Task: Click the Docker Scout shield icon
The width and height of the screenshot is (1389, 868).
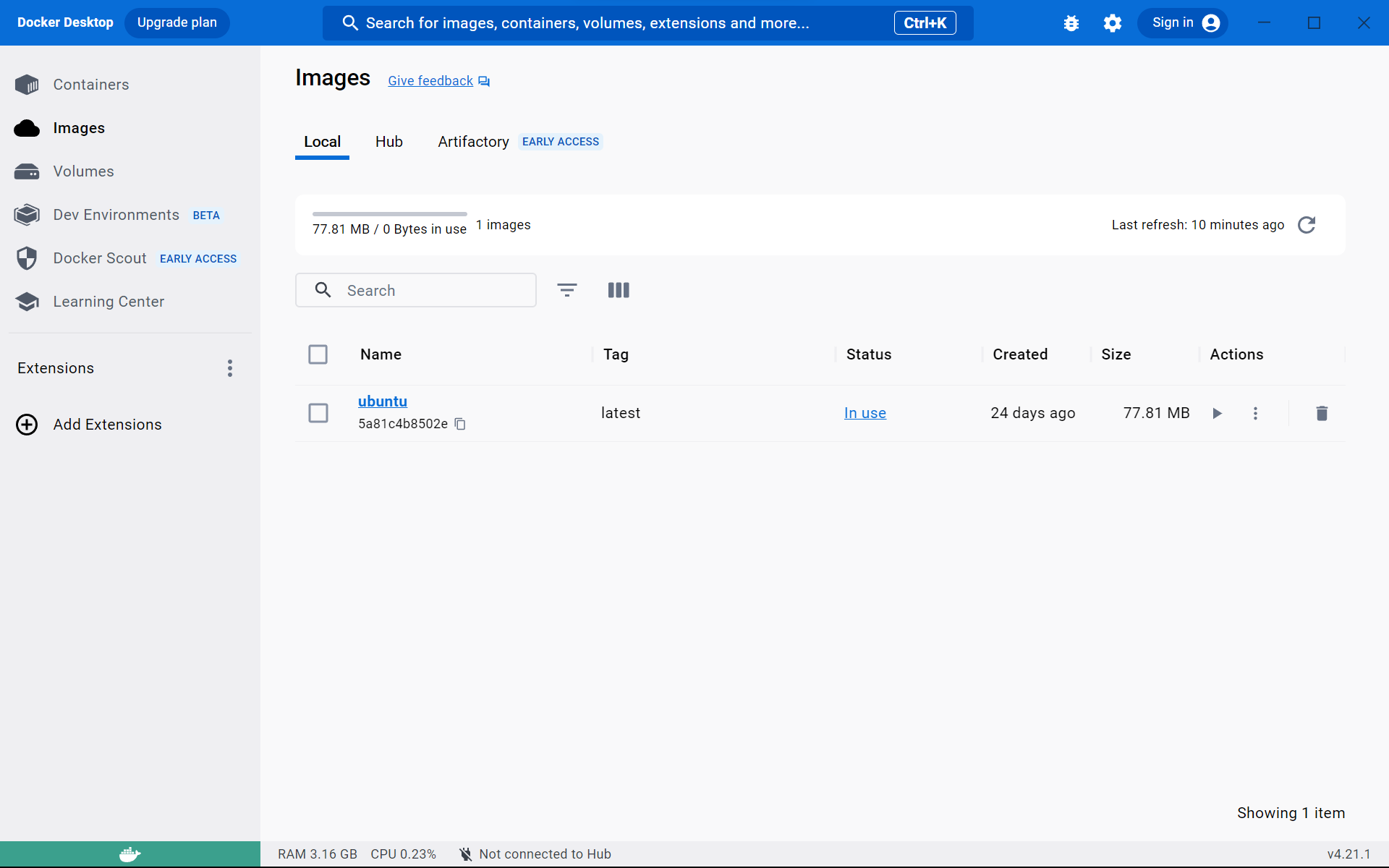Action: pos(27,258)
